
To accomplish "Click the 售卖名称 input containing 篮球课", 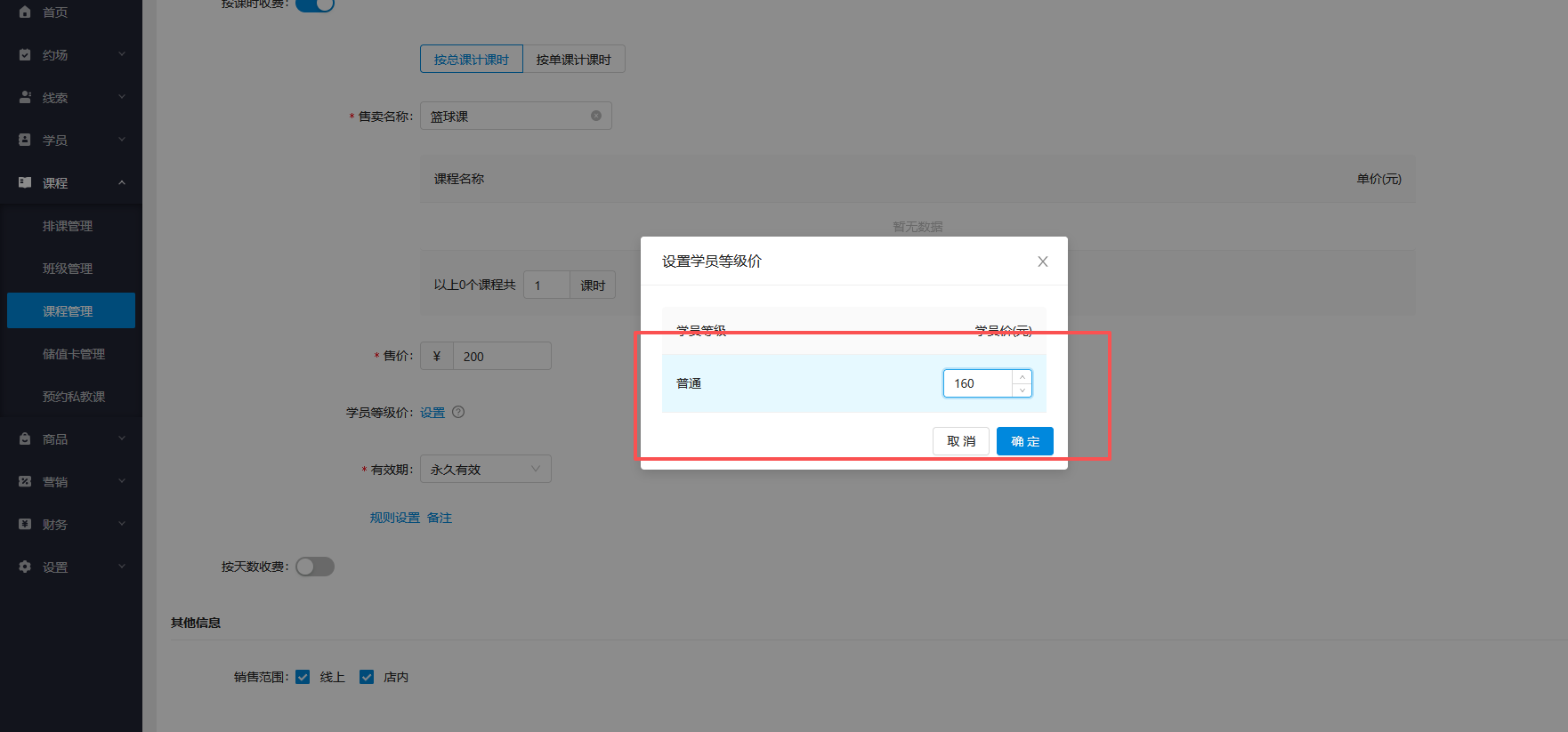I will (516, 116).
